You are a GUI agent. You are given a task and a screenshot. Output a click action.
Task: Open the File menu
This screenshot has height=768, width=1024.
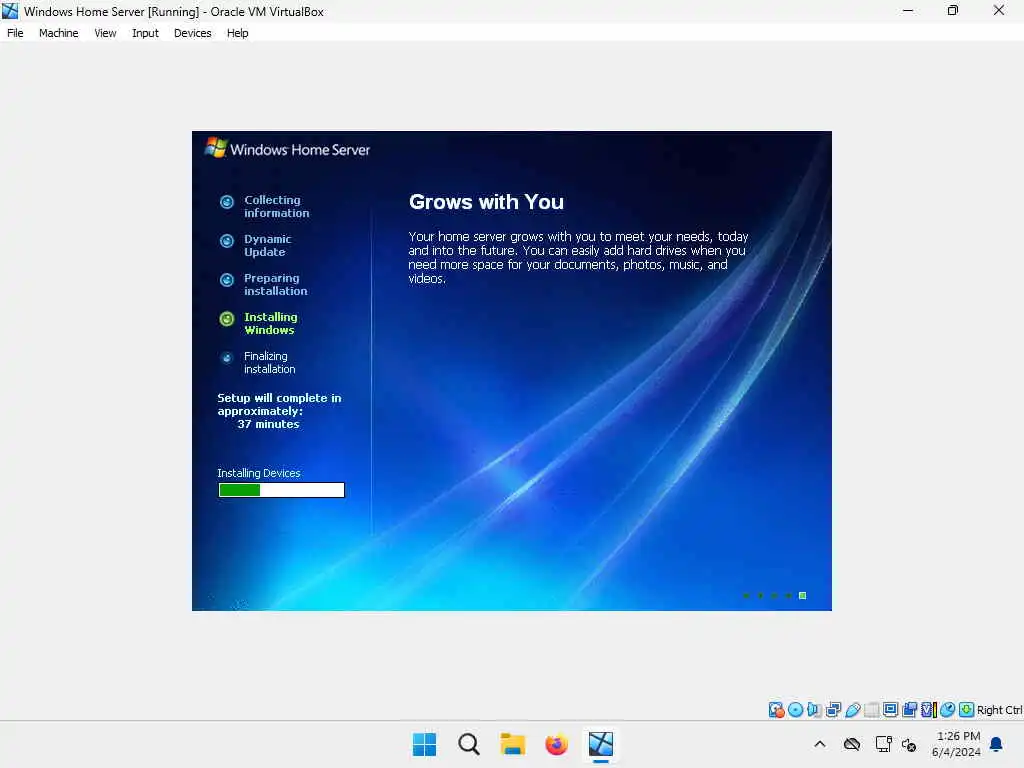15,33
